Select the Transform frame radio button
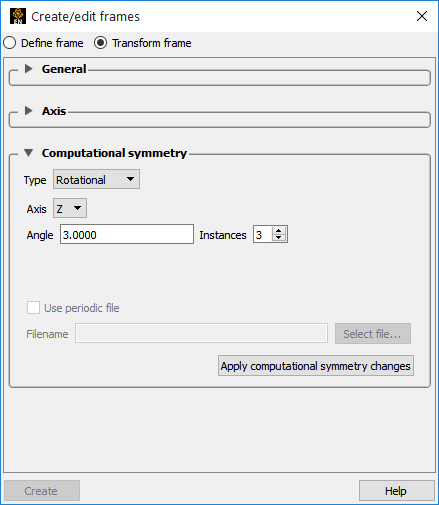The width and height of the screenshot is (439, 505). [x=100, y=43]
